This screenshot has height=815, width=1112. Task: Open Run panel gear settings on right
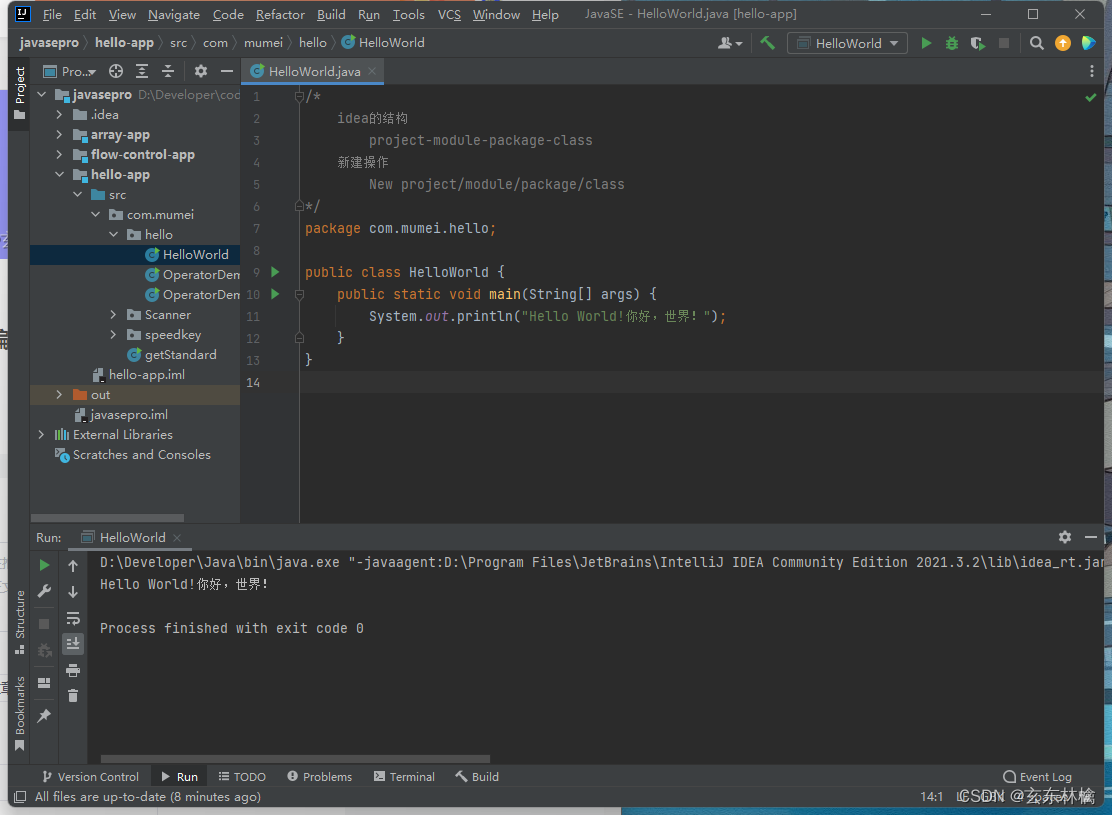[x=1064, y=537]
